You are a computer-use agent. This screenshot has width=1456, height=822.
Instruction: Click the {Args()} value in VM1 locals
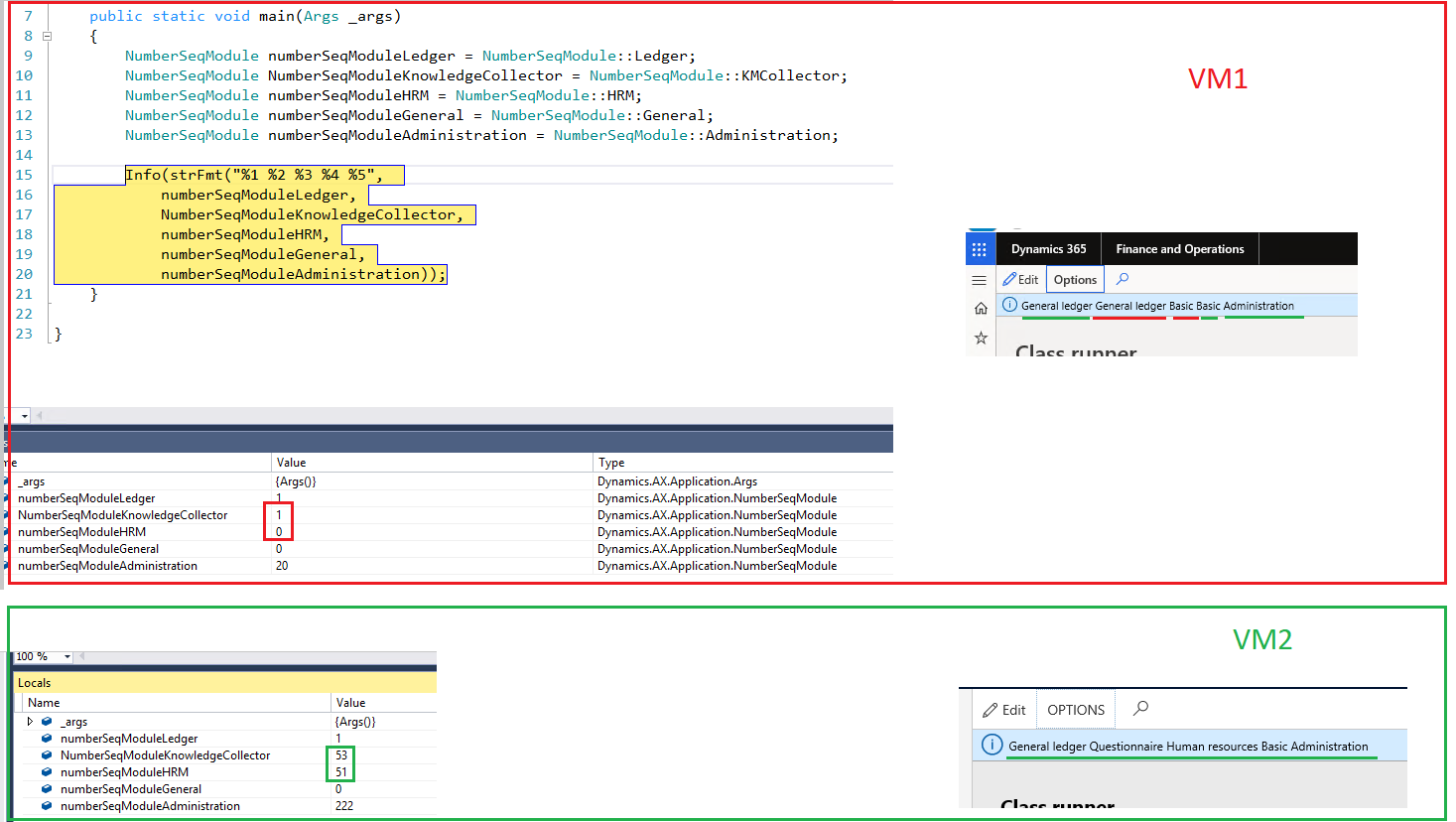click(296, 481)
